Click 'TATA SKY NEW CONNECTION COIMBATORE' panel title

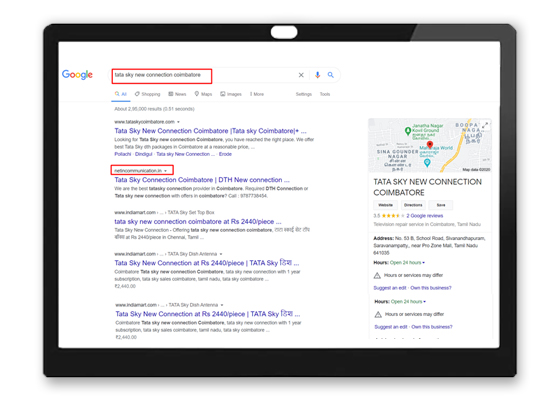tap(428, 187)
